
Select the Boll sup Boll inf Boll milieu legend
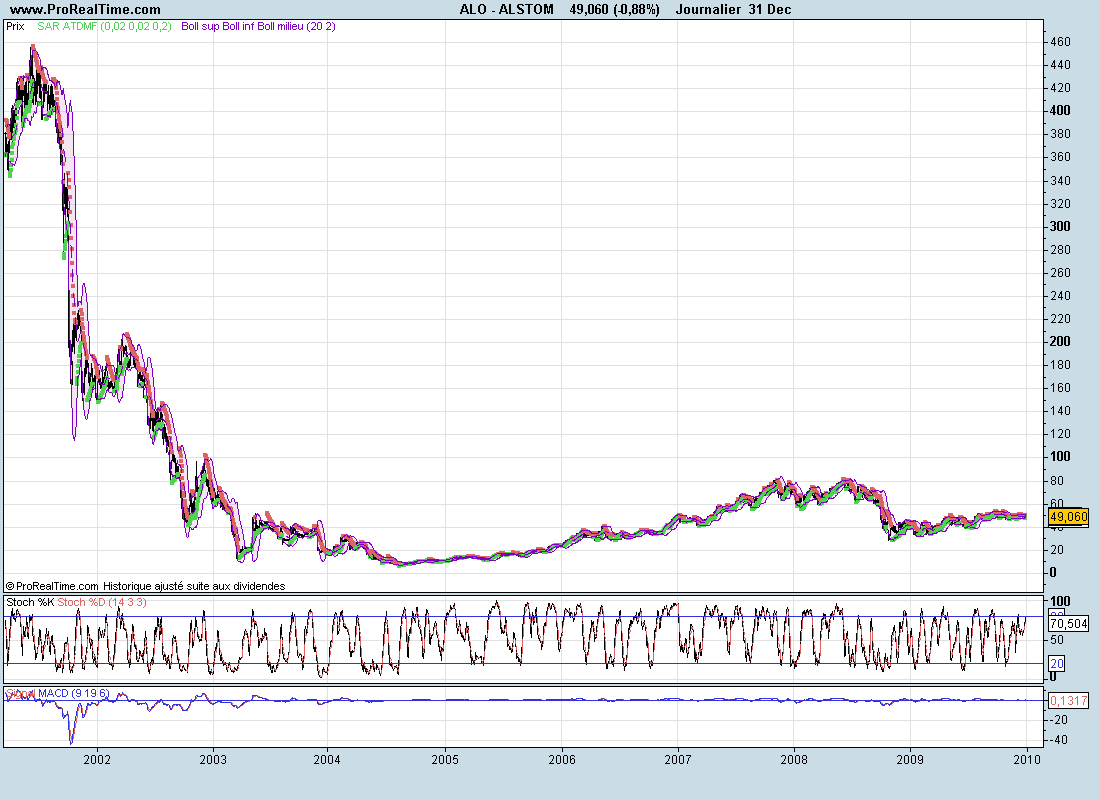click(258, 26)
